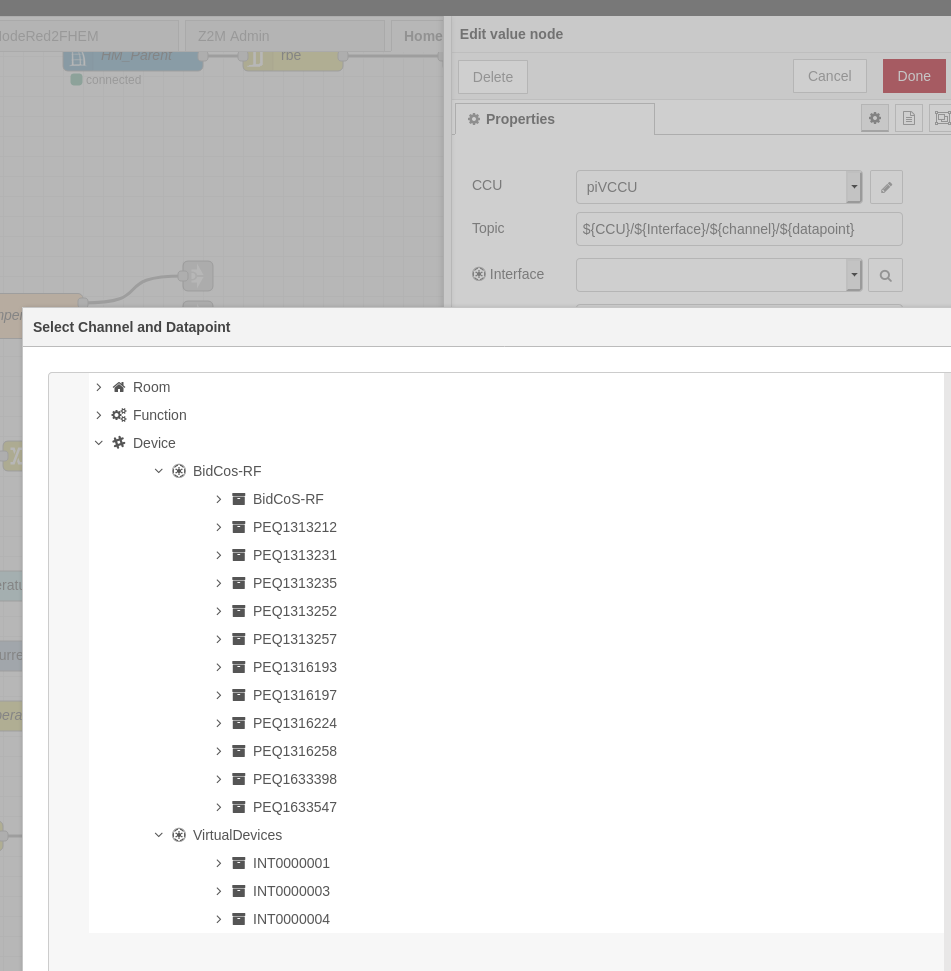Select the rbe node in the flow
Image resolution: width=951 pixels, height=971 pixels.
click(x=290, y=56)
